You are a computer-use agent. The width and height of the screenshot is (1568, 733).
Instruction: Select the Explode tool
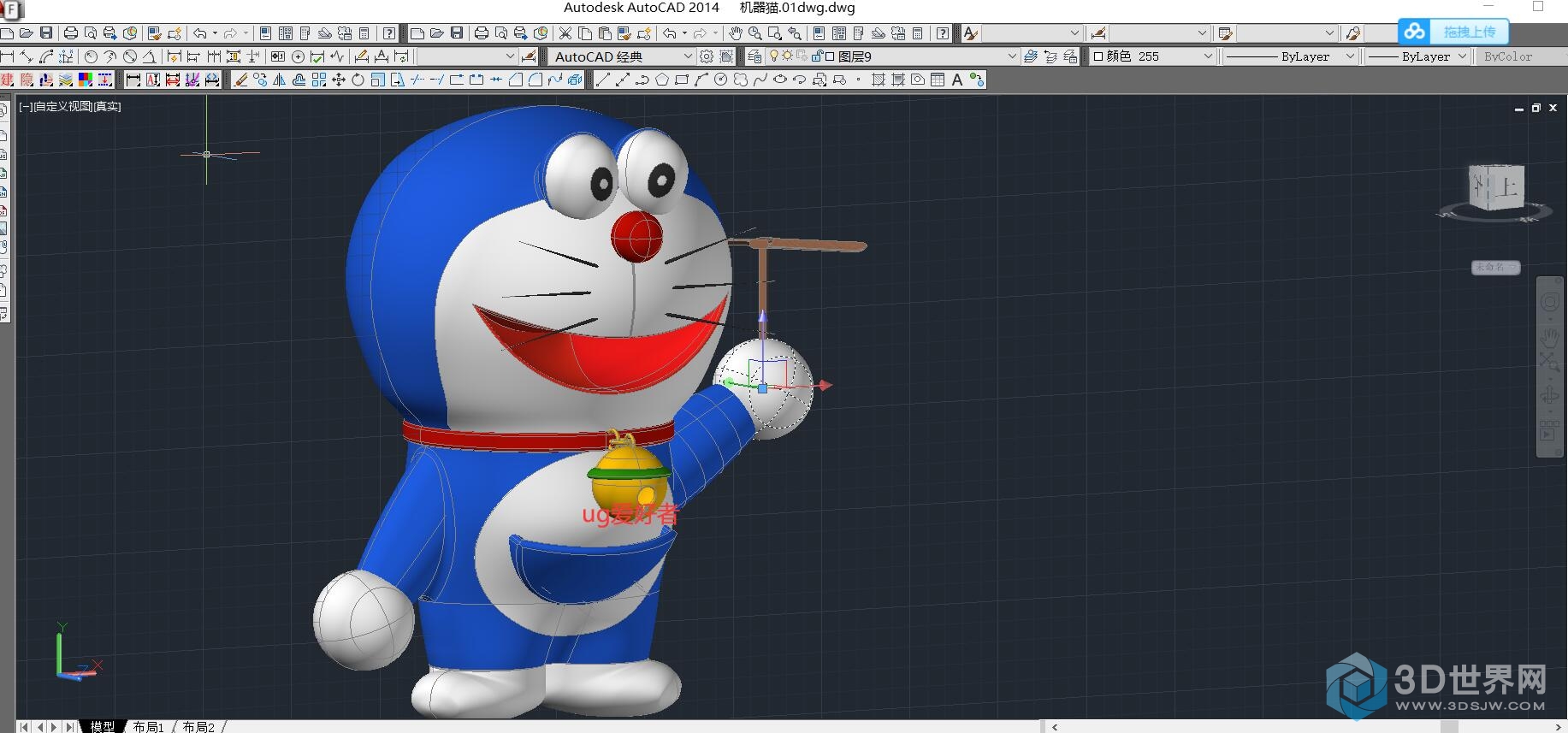575,80
